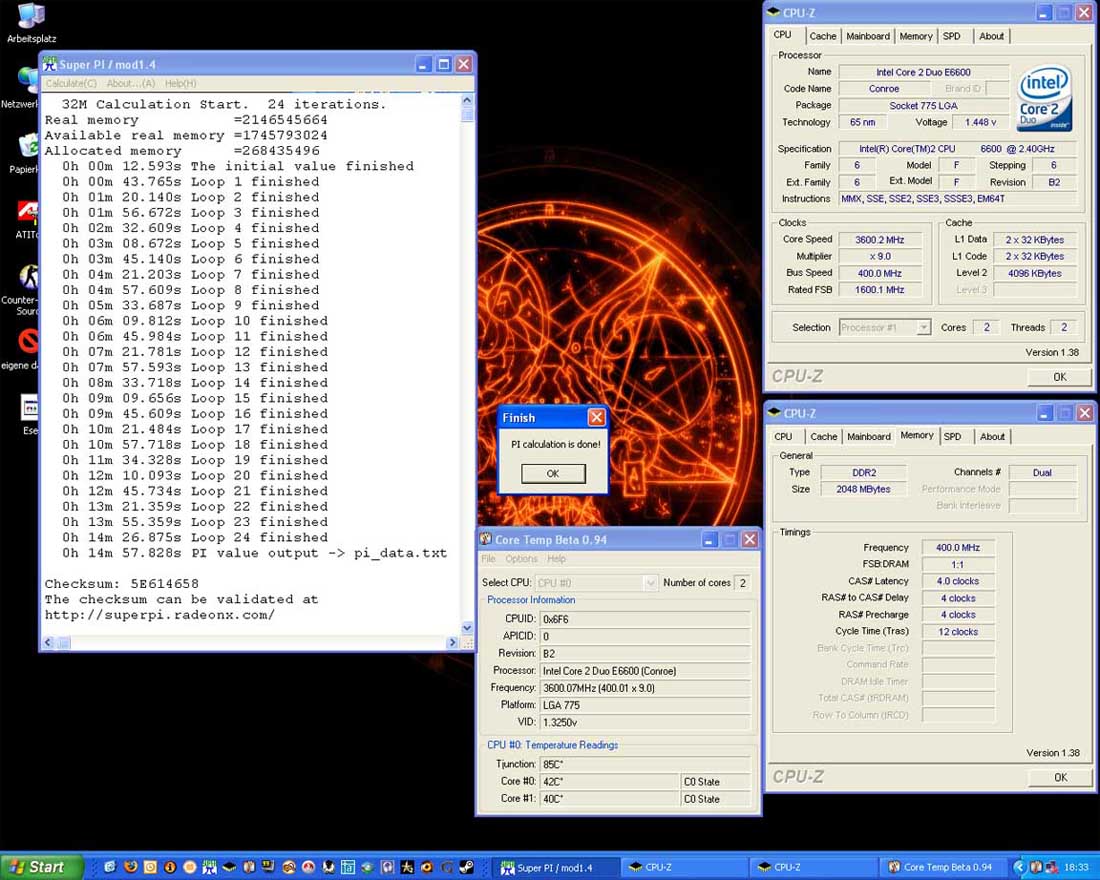The height and width of the screenshot is (880, 1100).
Task: Switch to the Cache tab in upper CPU-Z
Action: pos(822,36)
